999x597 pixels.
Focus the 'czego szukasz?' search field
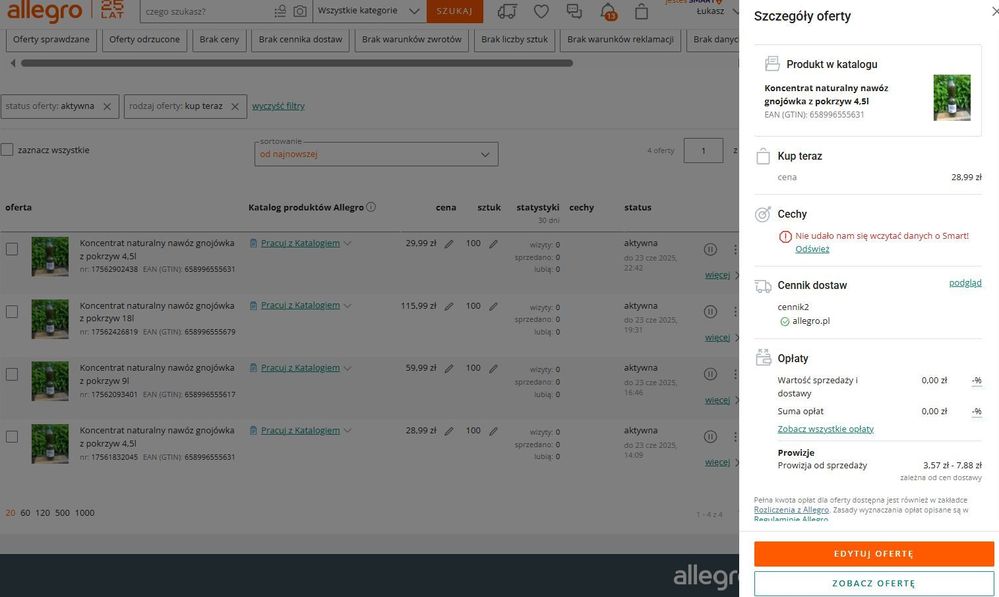point(206,11)
